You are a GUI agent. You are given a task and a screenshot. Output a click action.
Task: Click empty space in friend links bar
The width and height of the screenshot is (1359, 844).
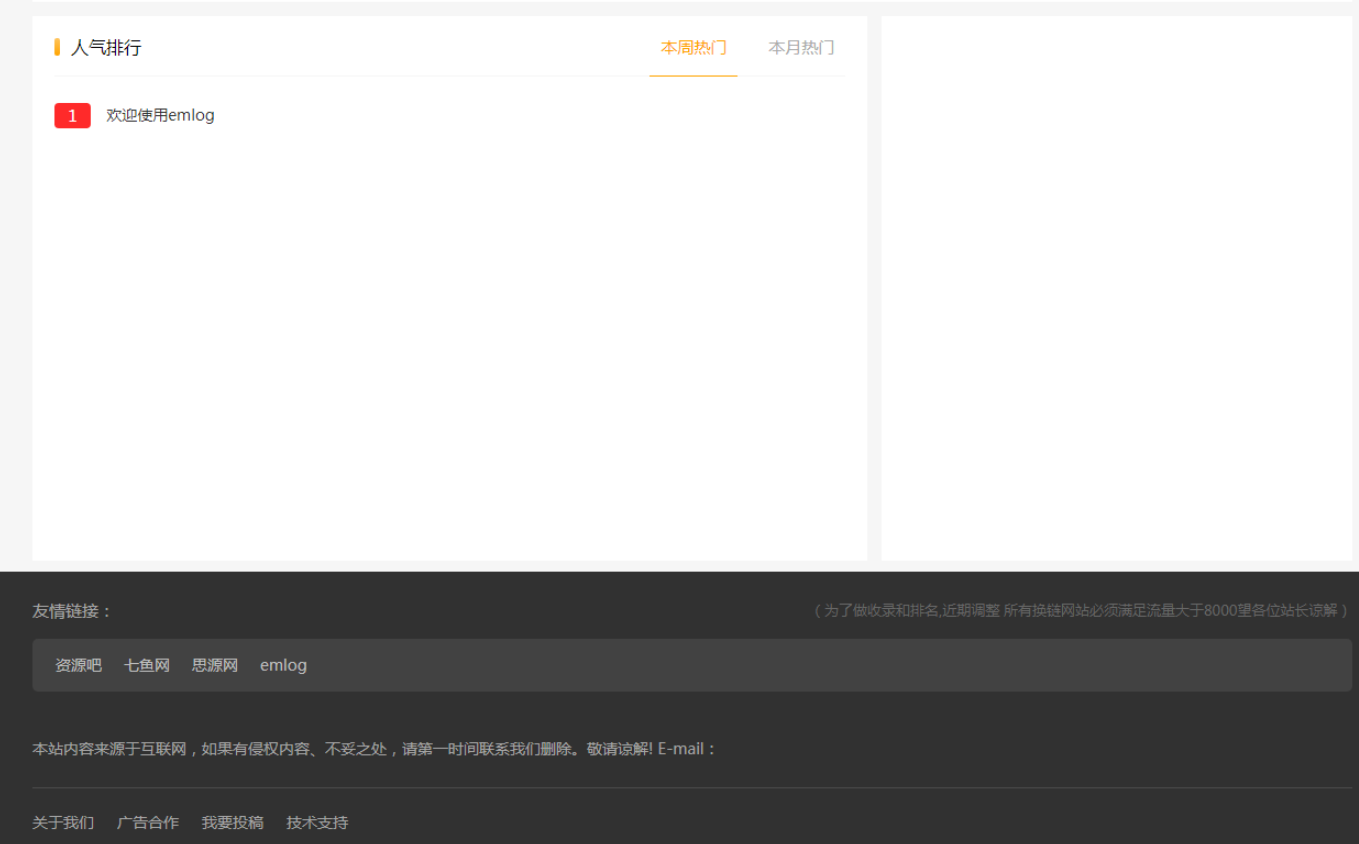point(800,665)
